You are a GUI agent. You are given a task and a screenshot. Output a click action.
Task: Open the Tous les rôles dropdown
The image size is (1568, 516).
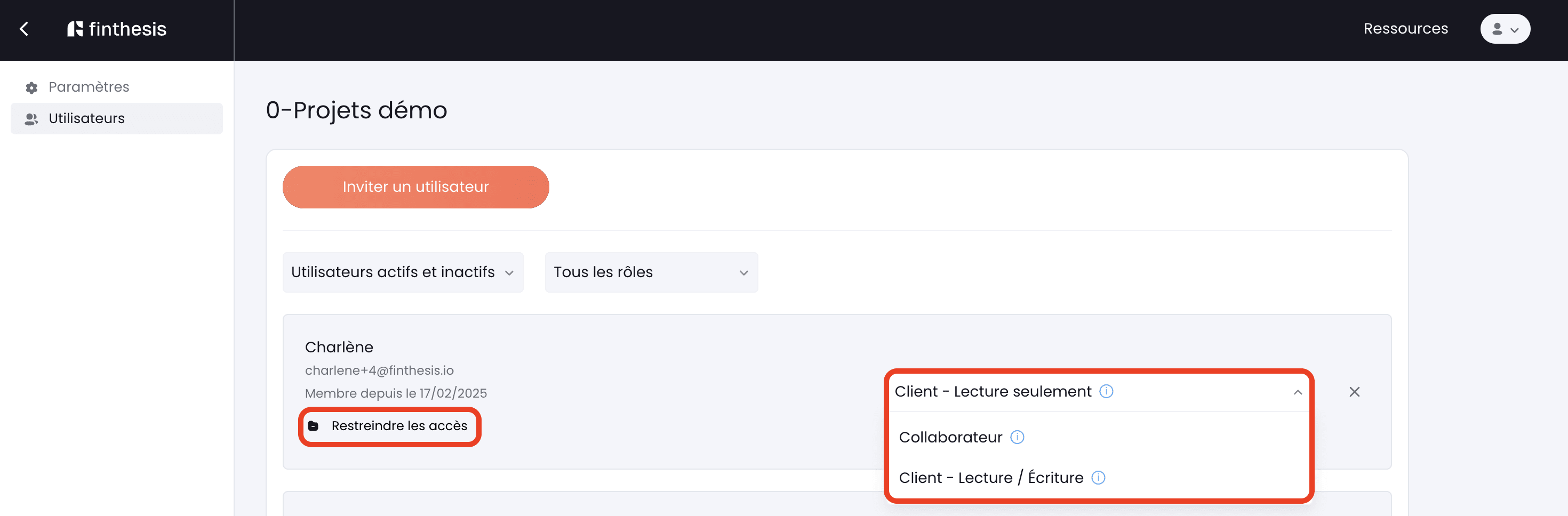coord(651,272)
